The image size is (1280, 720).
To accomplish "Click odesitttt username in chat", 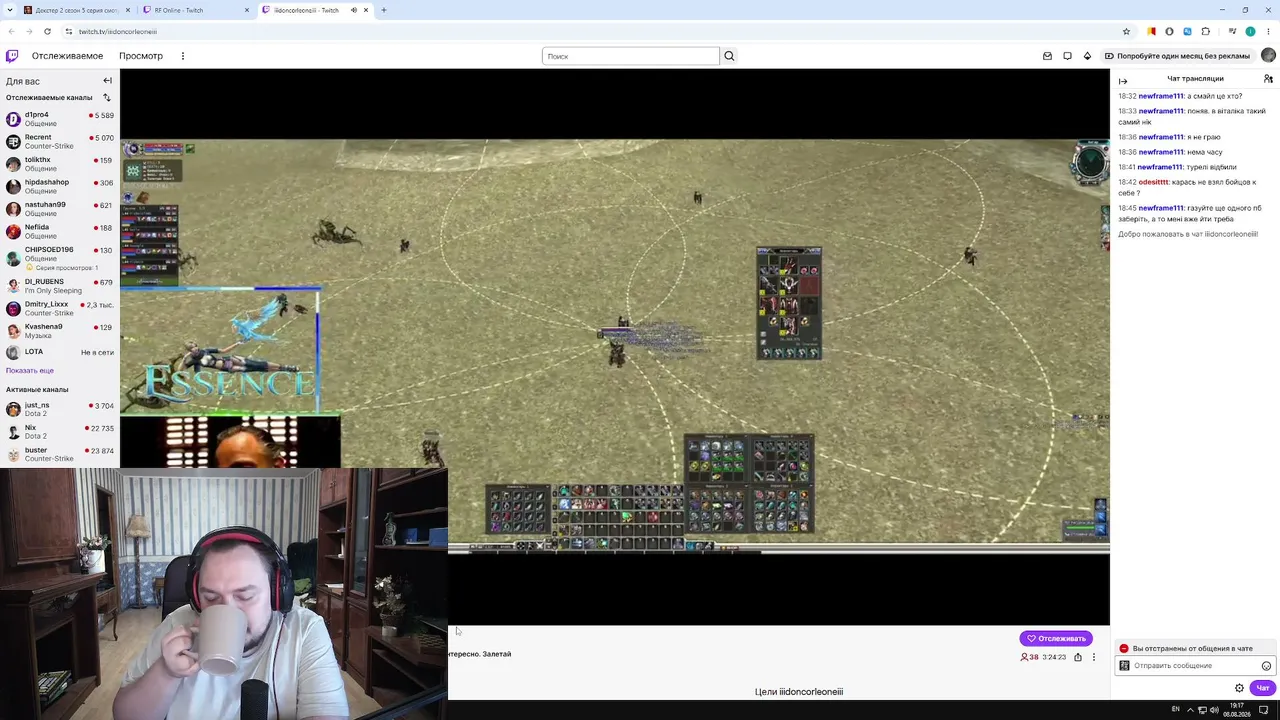I will 1153,182.
